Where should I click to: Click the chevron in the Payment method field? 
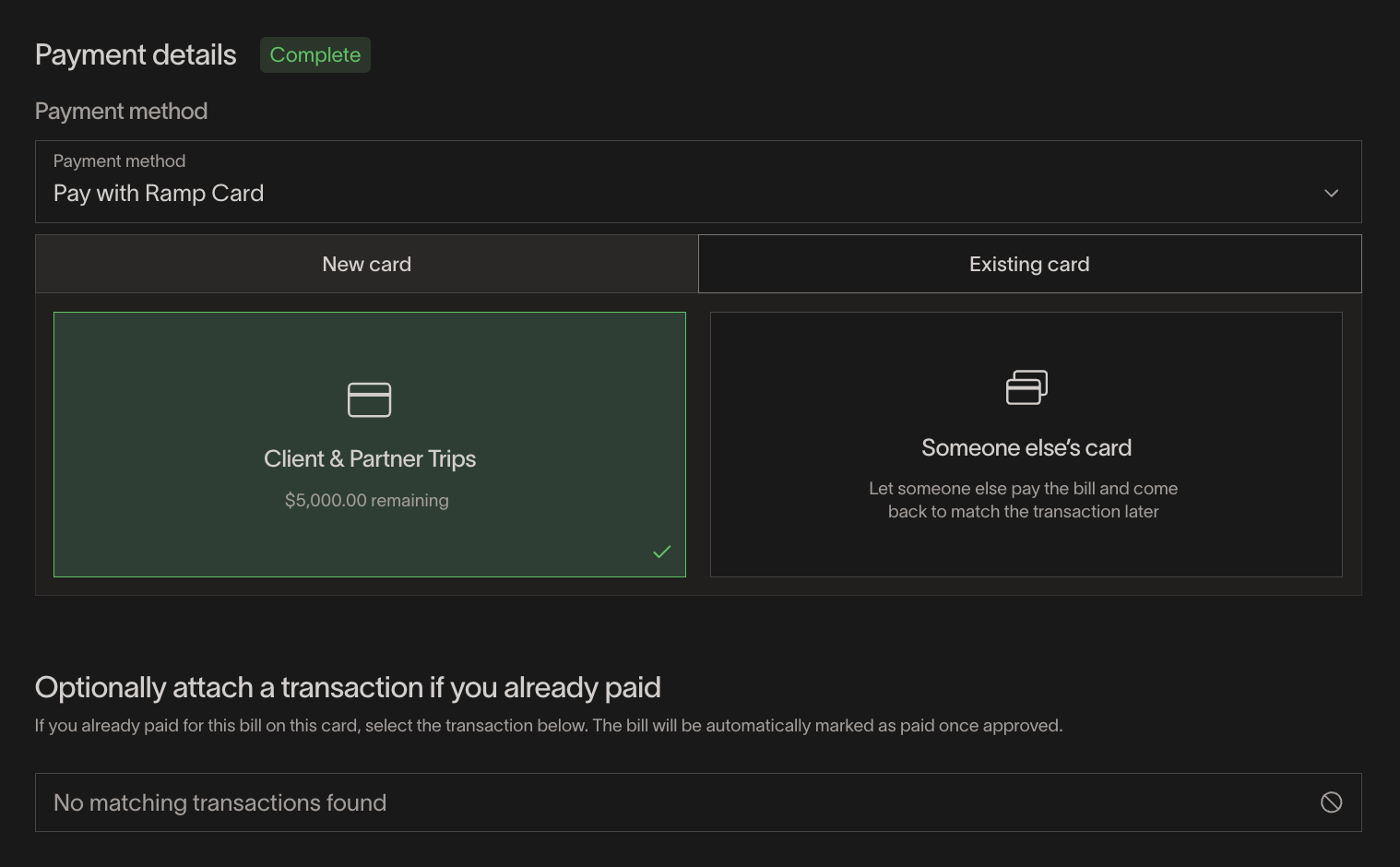pos(1331,193)
